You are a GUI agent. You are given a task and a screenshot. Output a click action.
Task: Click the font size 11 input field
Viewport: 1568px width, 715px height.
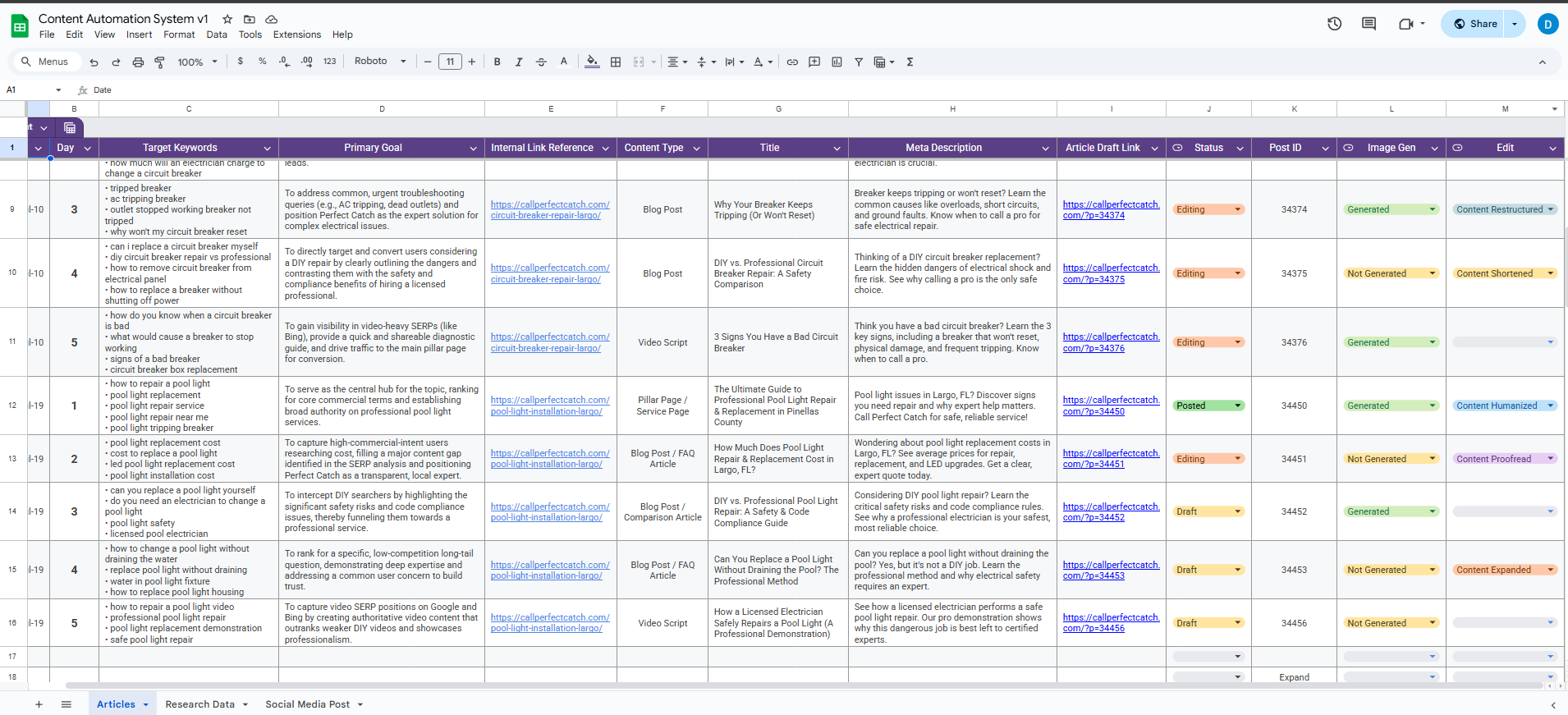[x=450, y=62]
